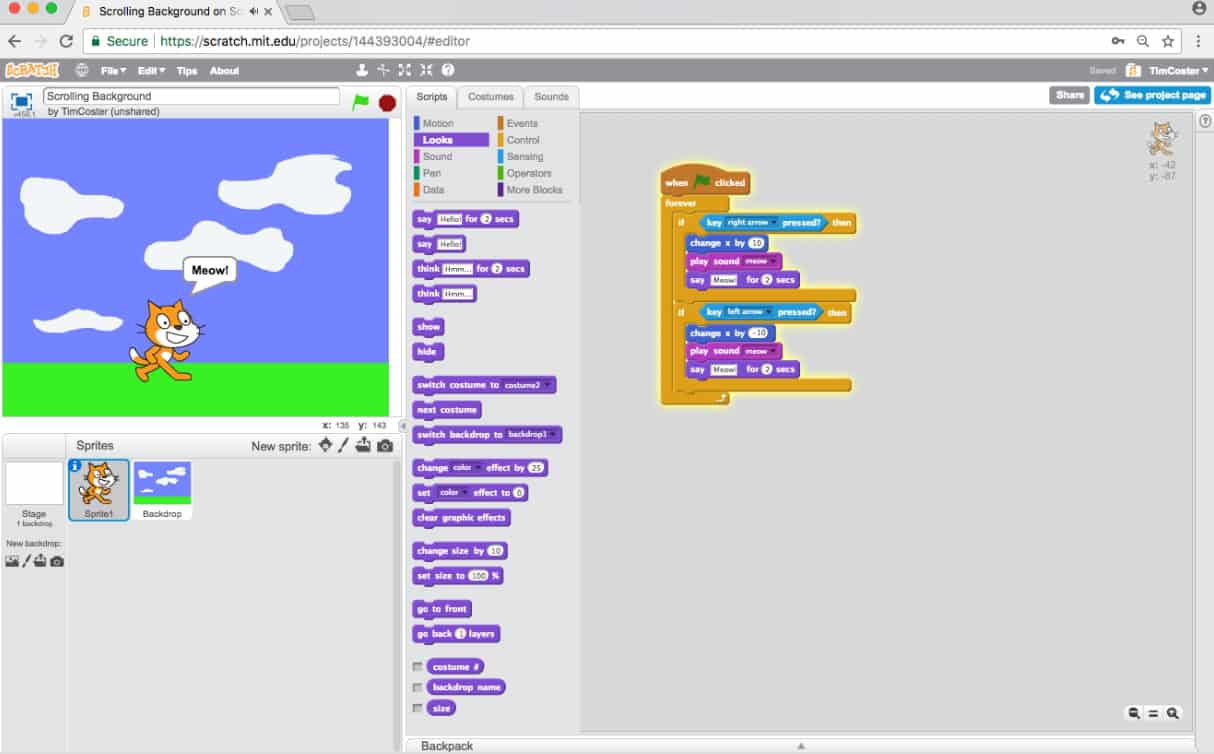
Task: Paint a new backdrop
Action: (x=26, y=561)
